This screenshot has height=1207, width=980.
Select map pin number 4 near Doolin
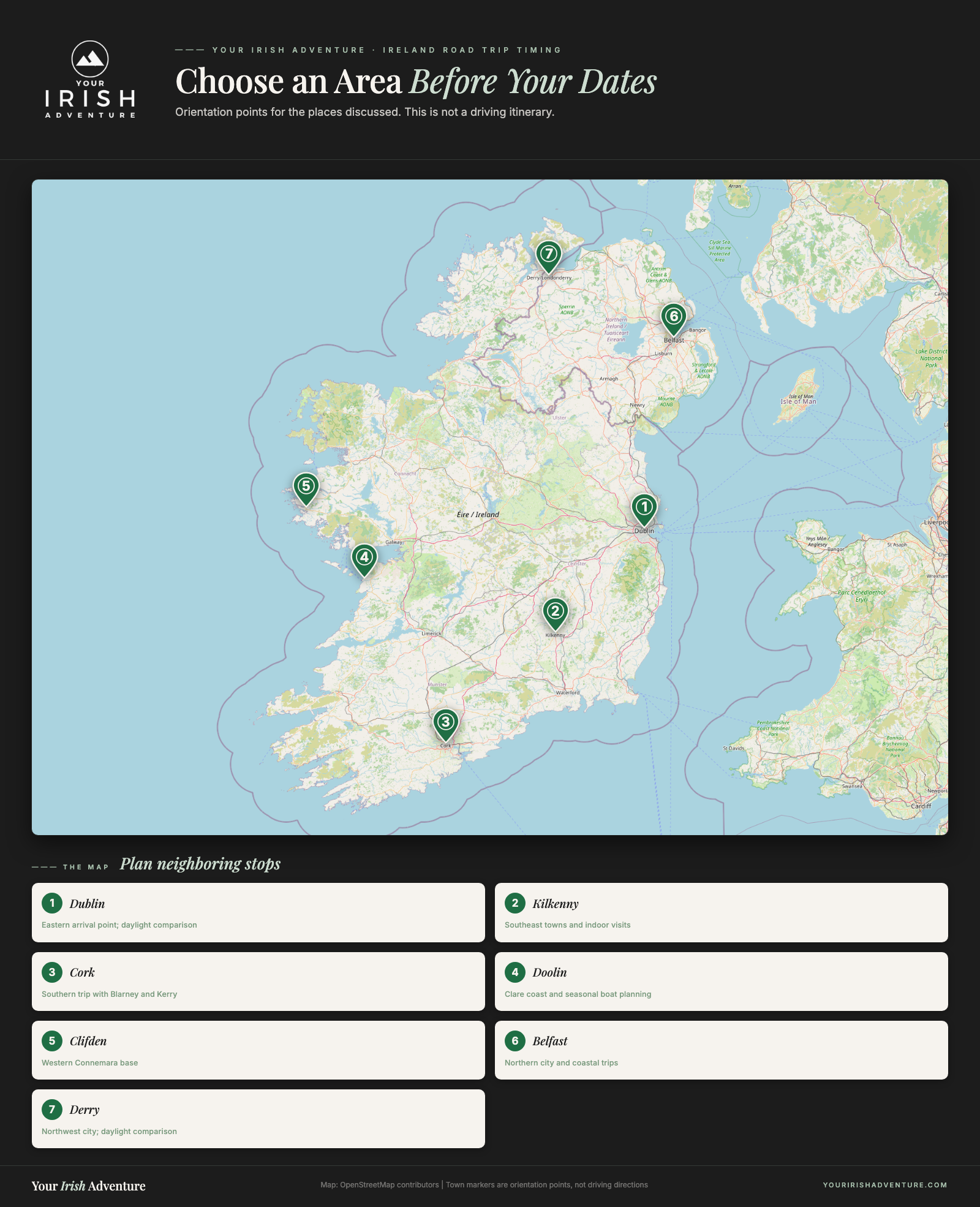364,559
